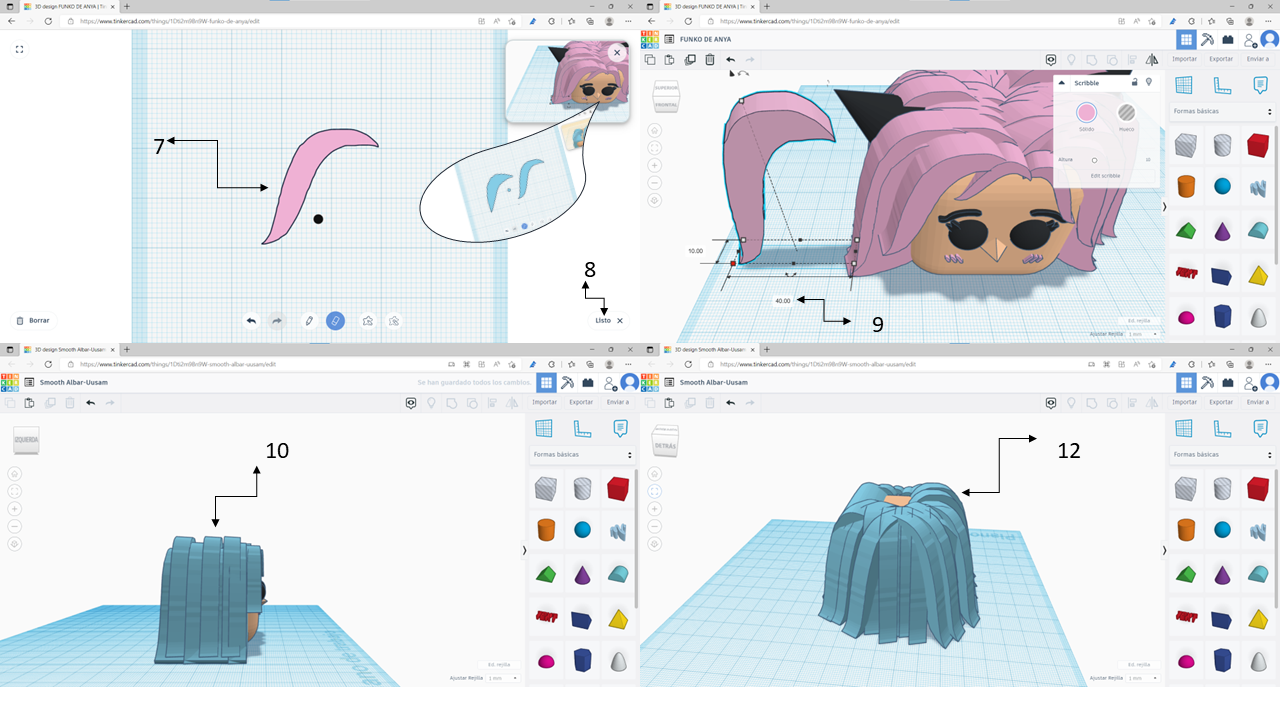Open Ajustar Rejilla dropdown in bottom-left window
This screenshot has height=720, width=1280.
[503, 678]
